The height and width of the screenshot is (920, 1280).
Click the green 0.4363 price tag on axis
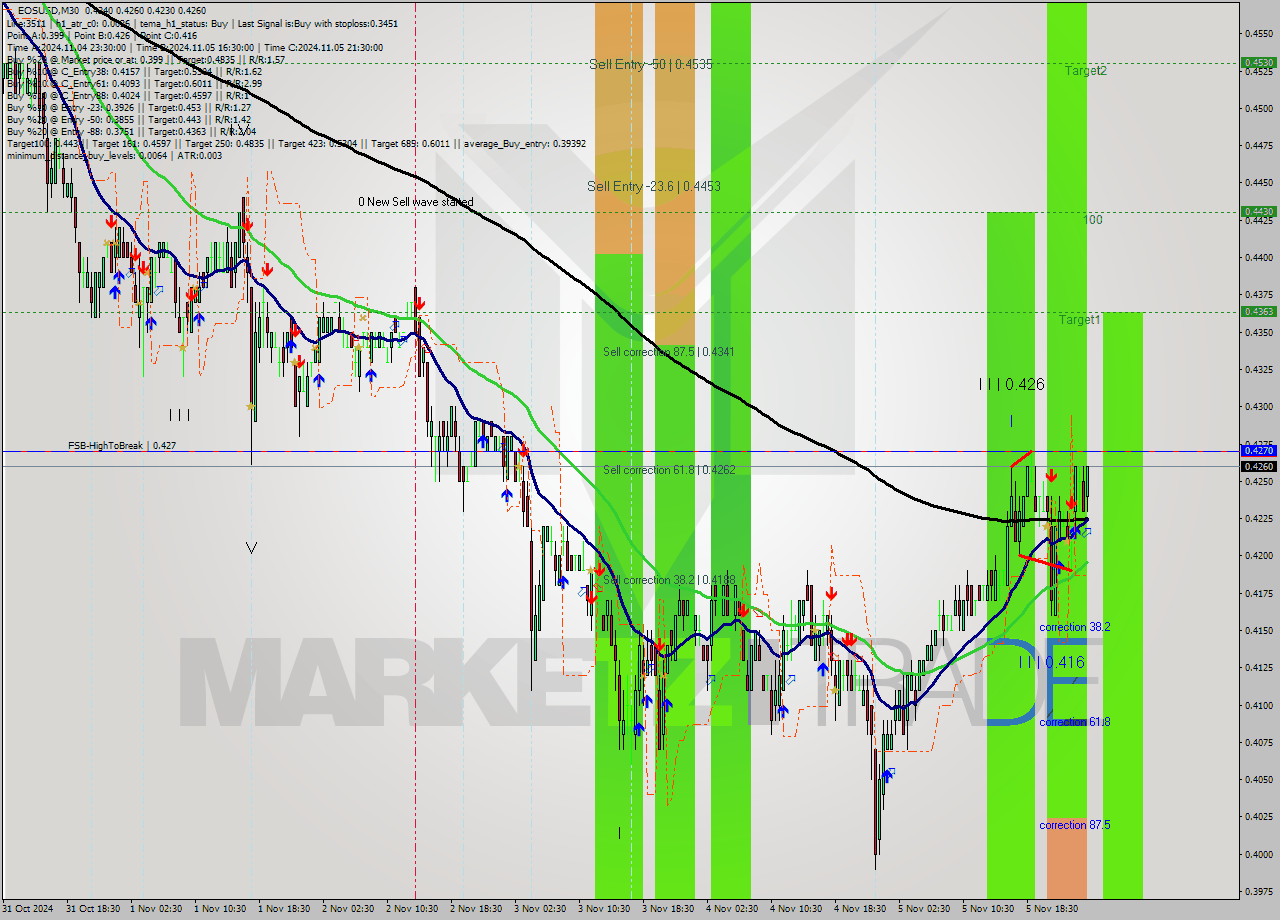coord(1258,311)
